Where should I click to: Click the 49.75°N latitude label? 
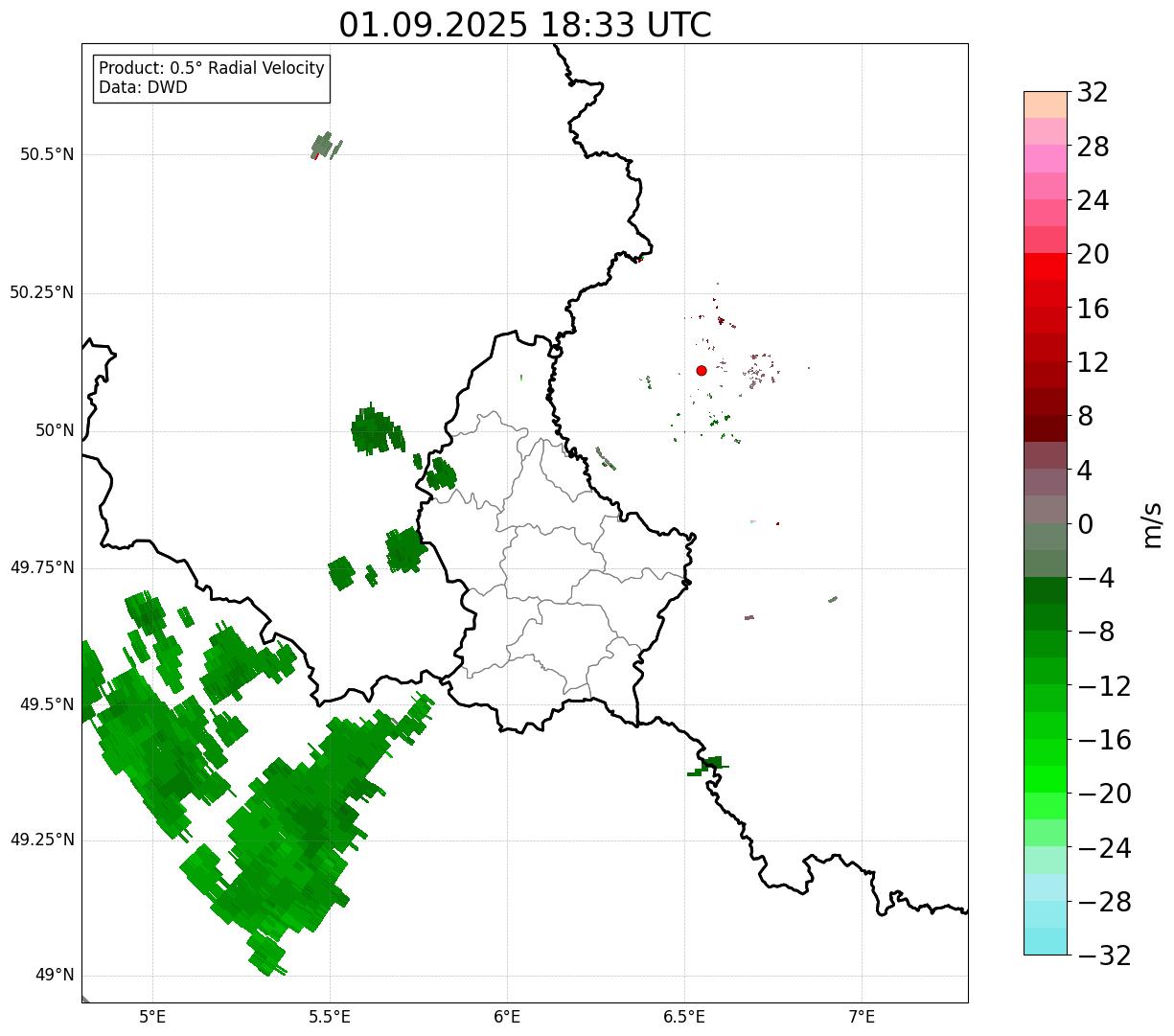(42, 567)
